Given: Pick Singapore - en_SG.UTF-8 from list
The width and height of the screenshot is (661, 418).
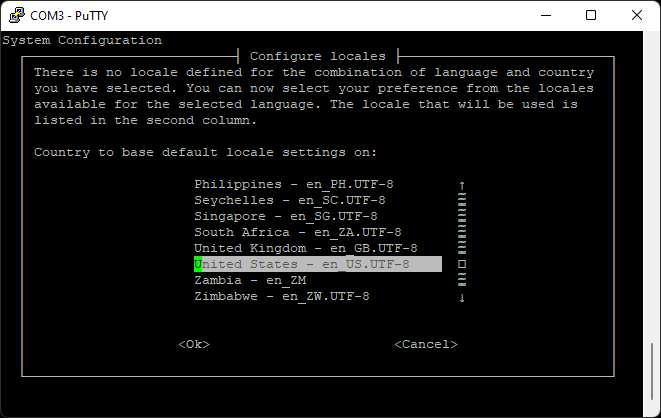Looking at the screenshot, I should pyautogui.click(x=285, y=216).
